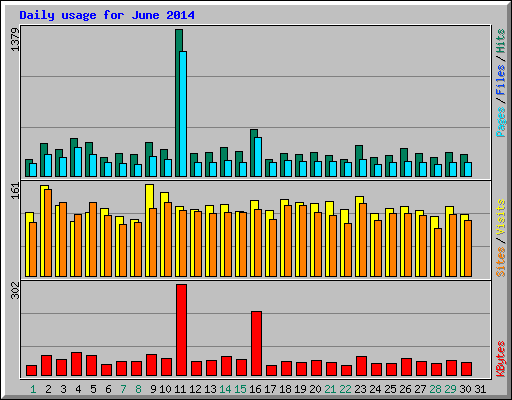Click the 302 axis value label
This screenshot has width=512, height=400.
pyautogui.click(x=15, y=290)
